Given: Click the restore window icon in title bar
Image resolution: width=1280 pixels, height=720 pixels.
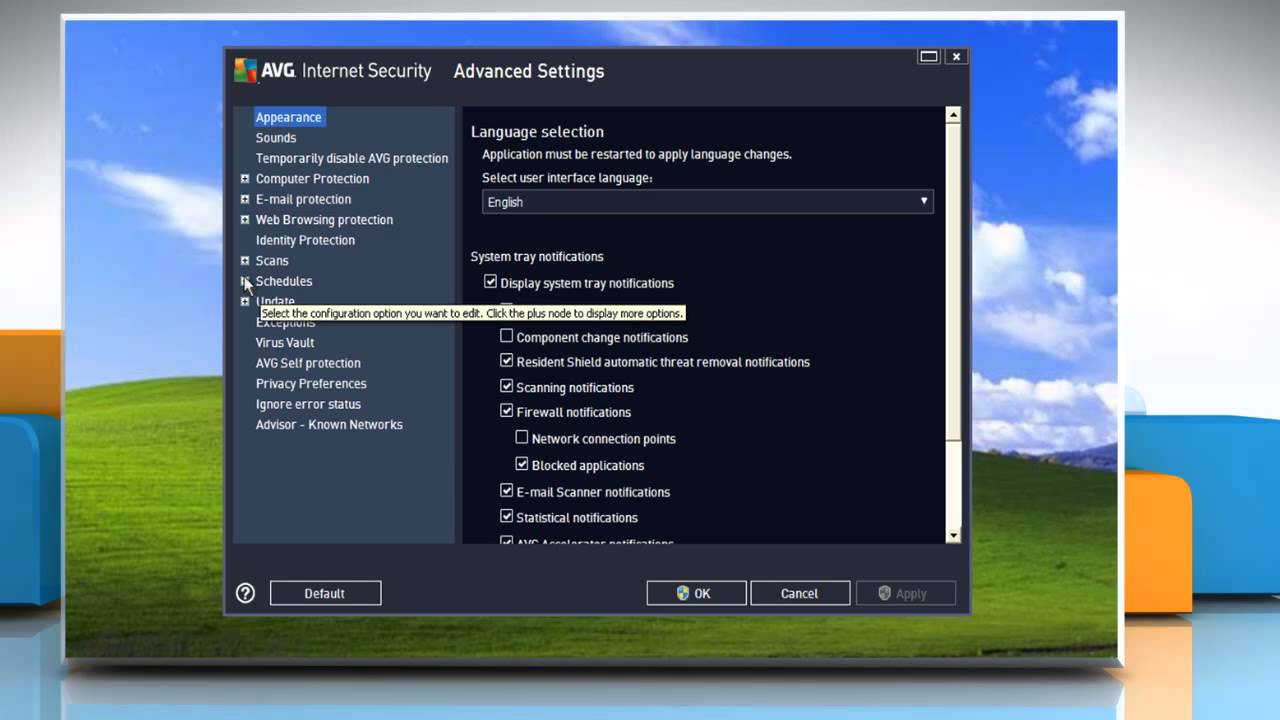Looking at the screenshot, I should coord(928,57).
